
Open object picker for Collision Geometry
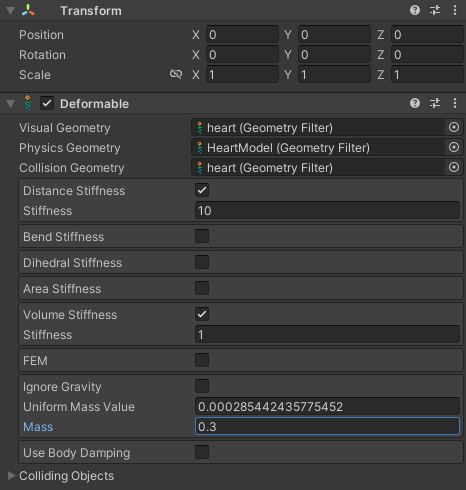pos(454,167)
